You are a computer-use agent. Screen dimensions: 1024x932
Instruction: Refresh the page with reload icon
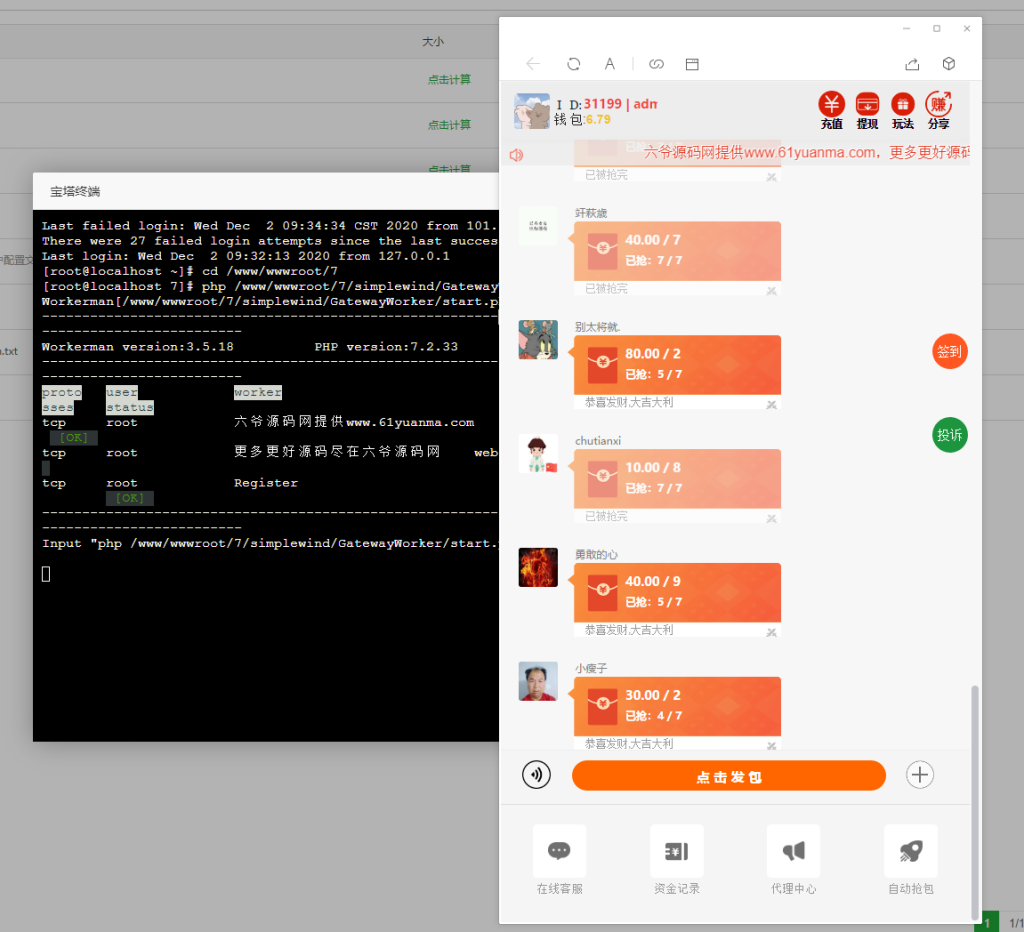573,64
